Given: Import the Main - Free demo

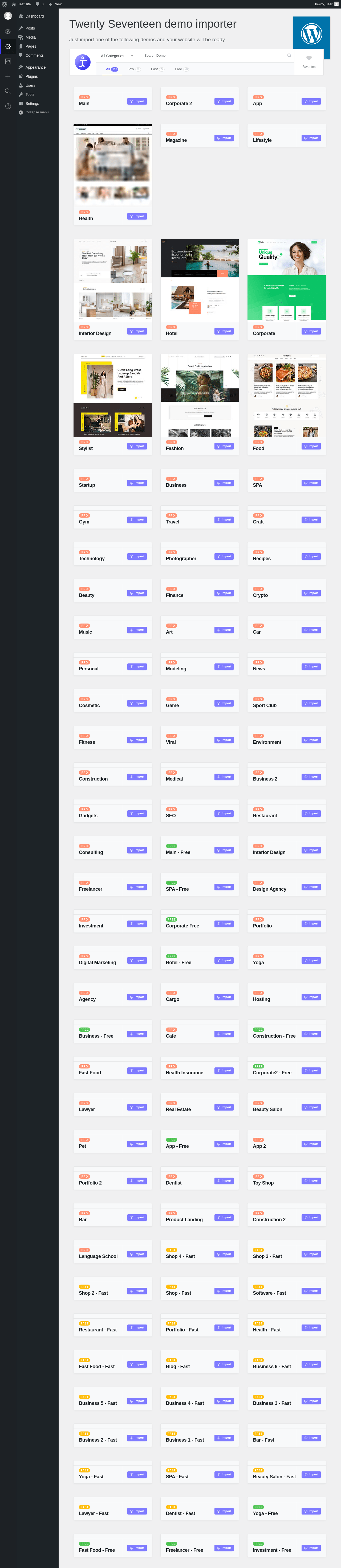Looking at the screenshot, I should pyautogui.click(x=224, y=850).
